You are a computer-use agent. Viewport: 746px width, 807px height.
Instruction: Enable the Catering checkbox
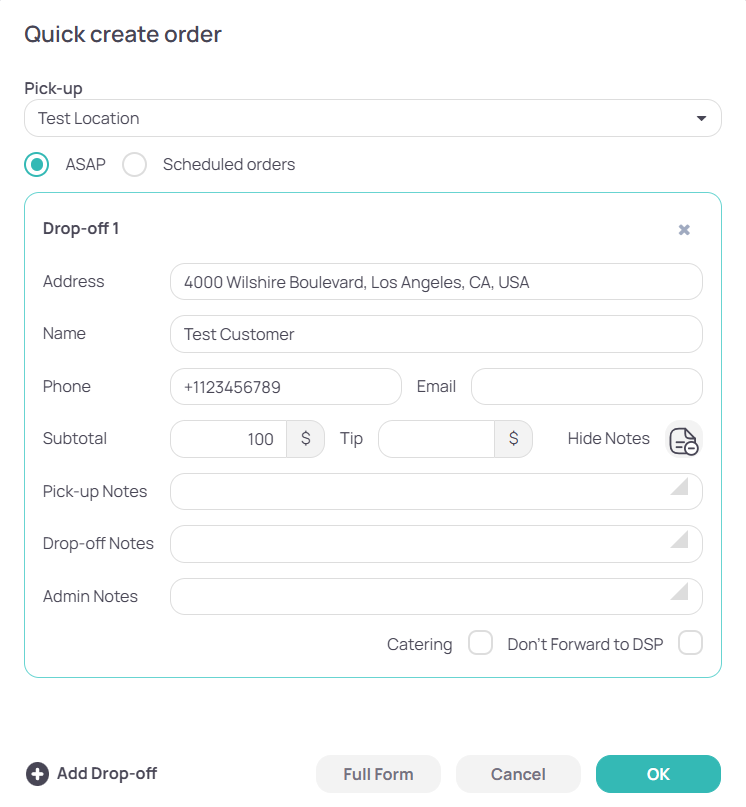pos(480,643)
